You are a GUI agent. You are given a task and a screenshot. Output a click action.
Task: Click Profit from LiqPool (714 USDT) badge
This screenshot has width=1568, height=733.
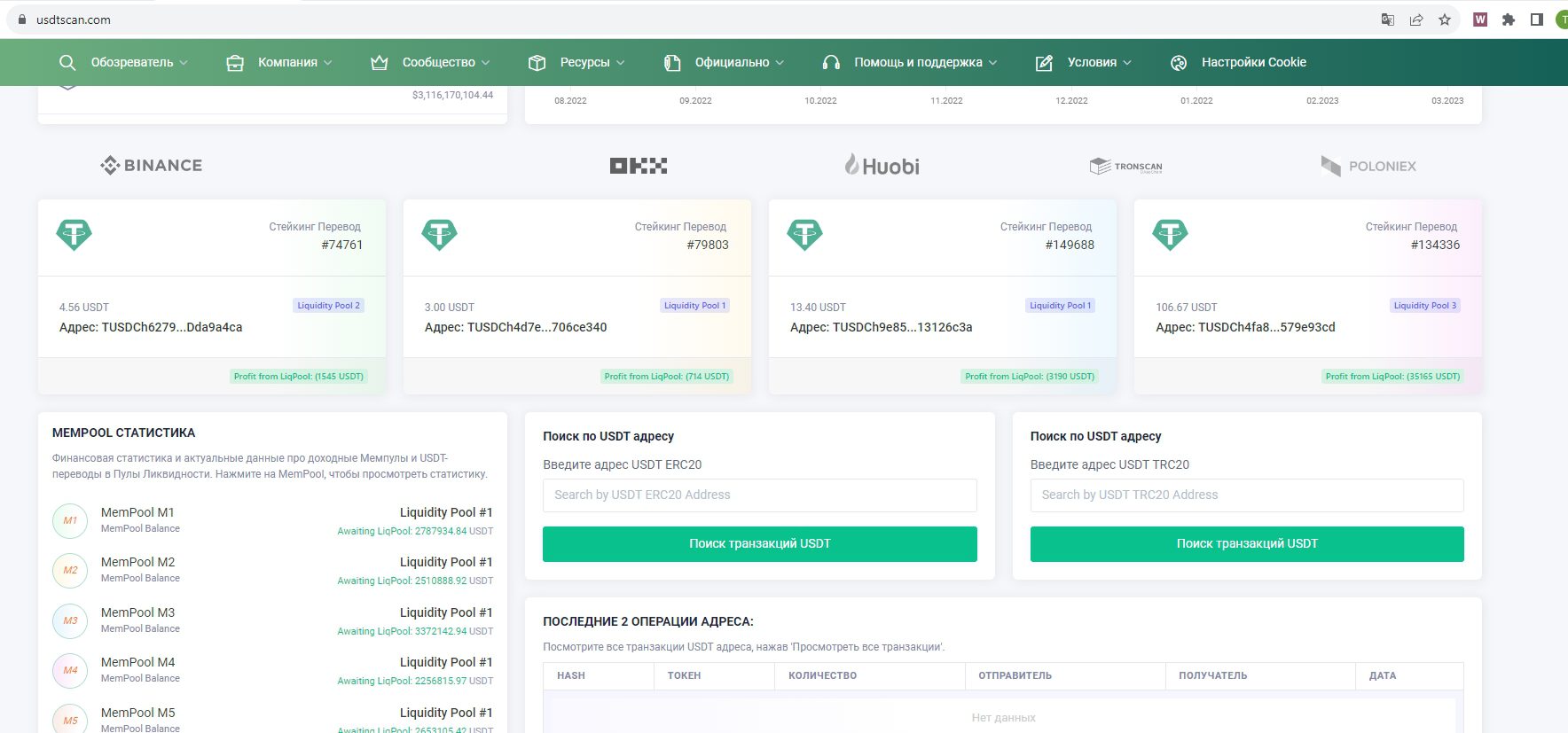pyautogui.click(x=667, y=377)
